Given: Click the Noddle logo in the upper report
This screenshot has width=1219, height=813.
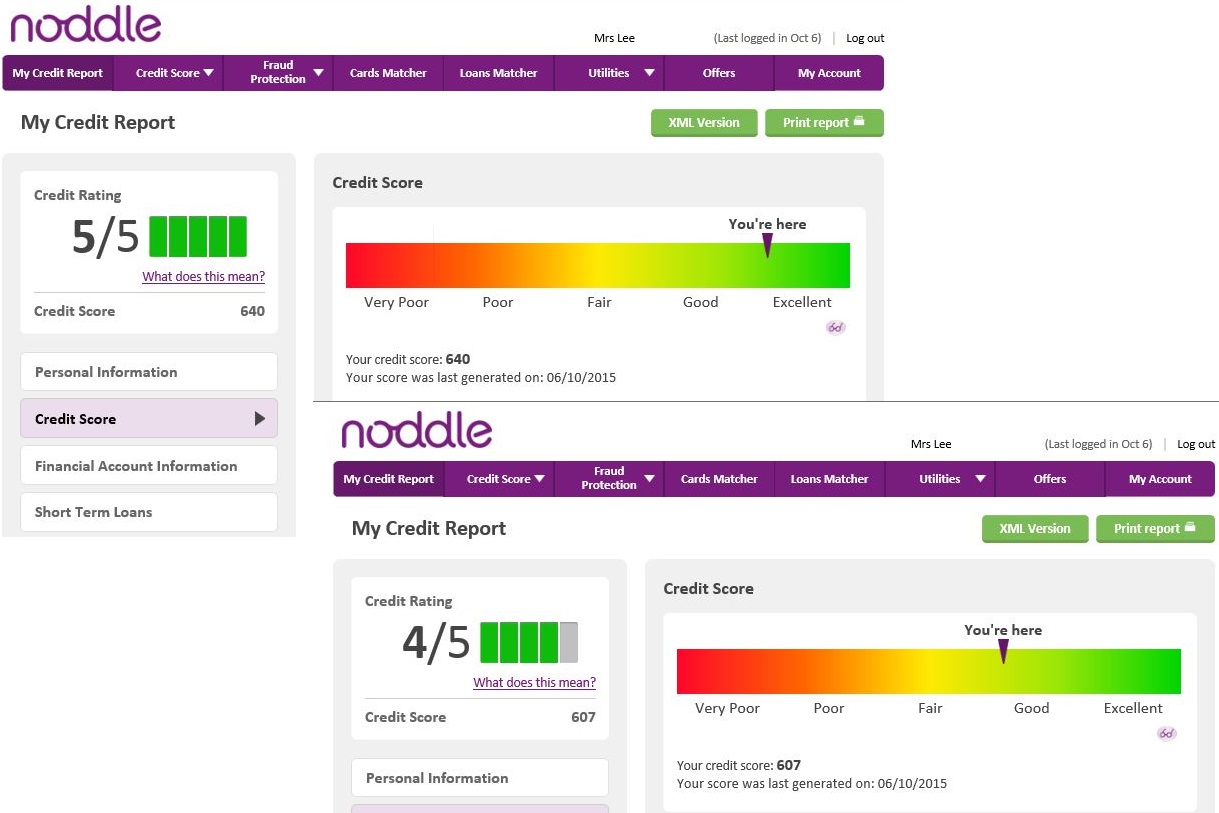Looking at the screenshot, I should [86, 24].
